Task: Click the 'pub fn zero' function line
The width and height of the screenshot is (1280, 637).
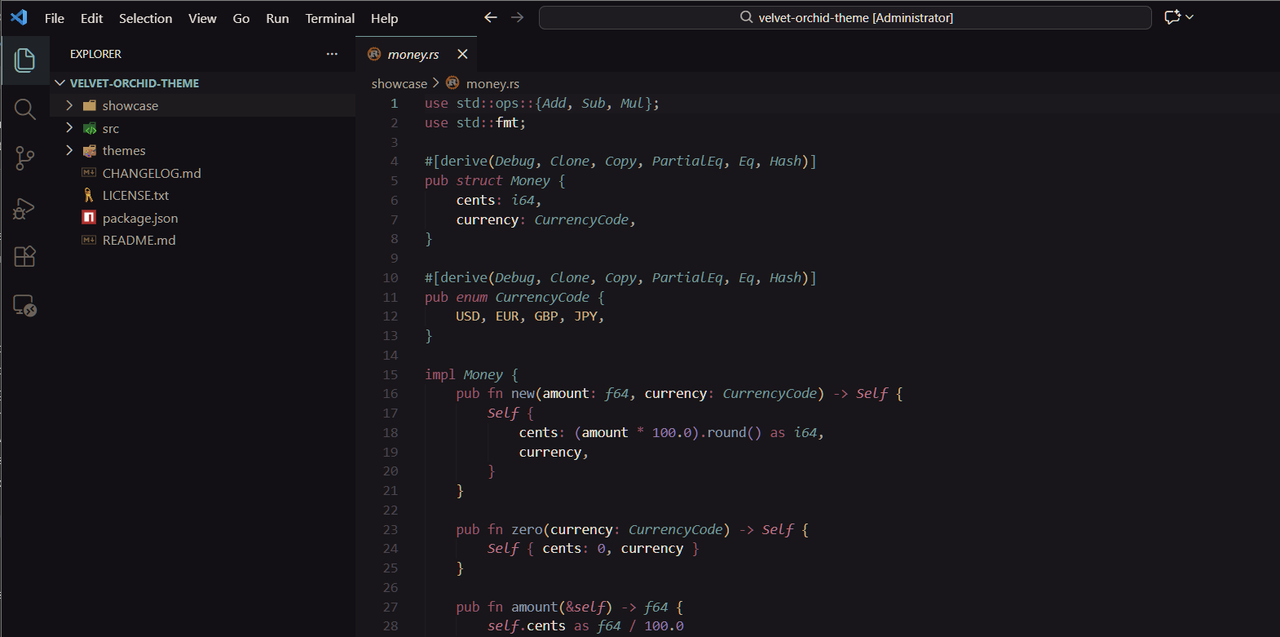Action: (632, 530)
